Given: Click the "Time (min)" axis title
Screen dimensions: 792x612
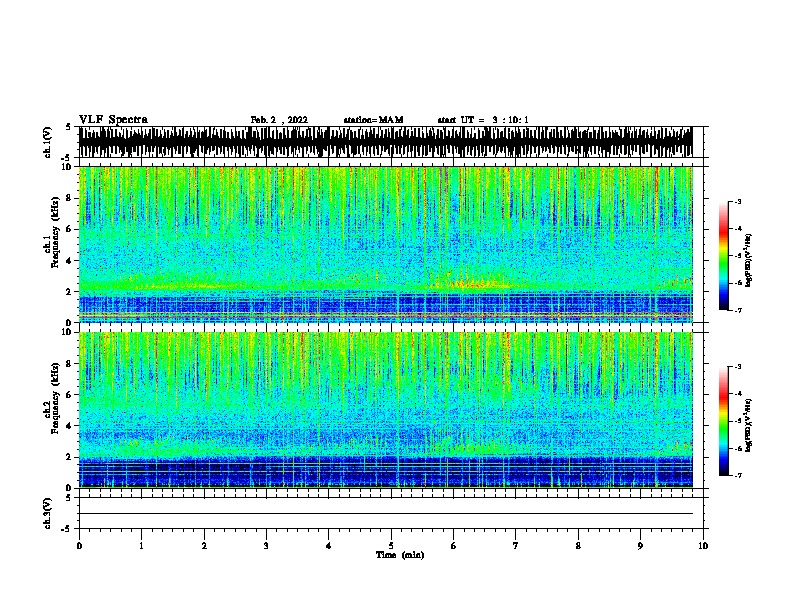Looking at the screenshot, I should click(400, 555).
